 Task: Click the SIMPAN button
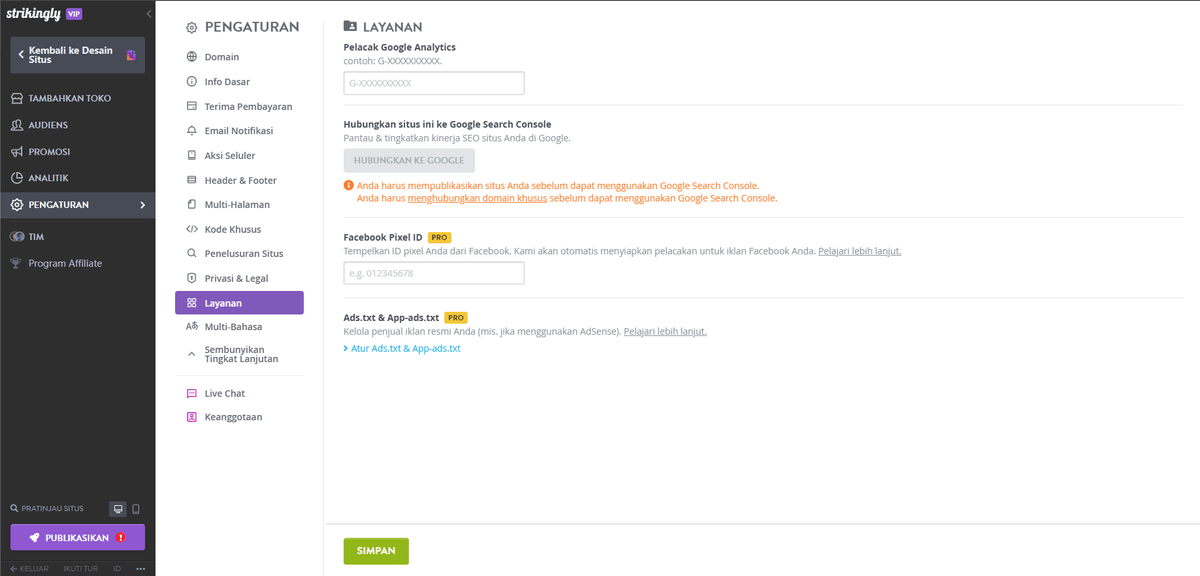coord(375,550)
